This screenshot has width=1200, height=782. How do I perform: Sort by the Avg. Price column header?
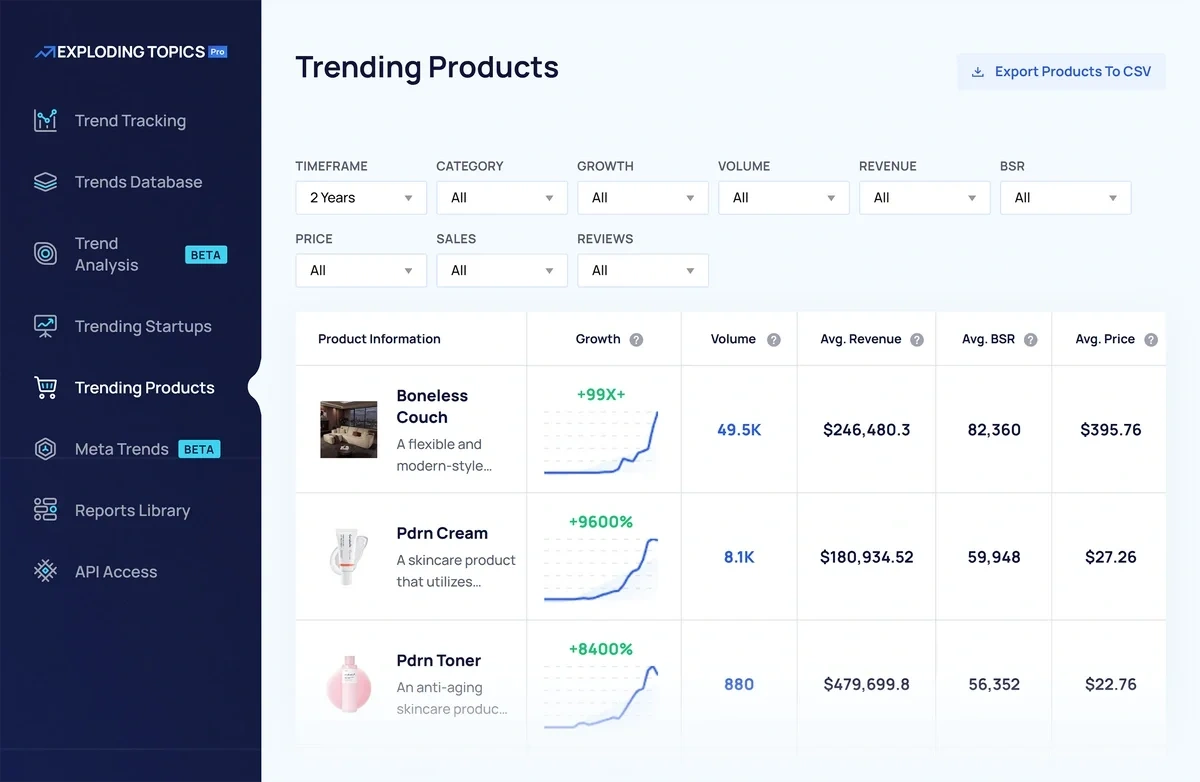pyautogui.click(x=1105, y=339)
